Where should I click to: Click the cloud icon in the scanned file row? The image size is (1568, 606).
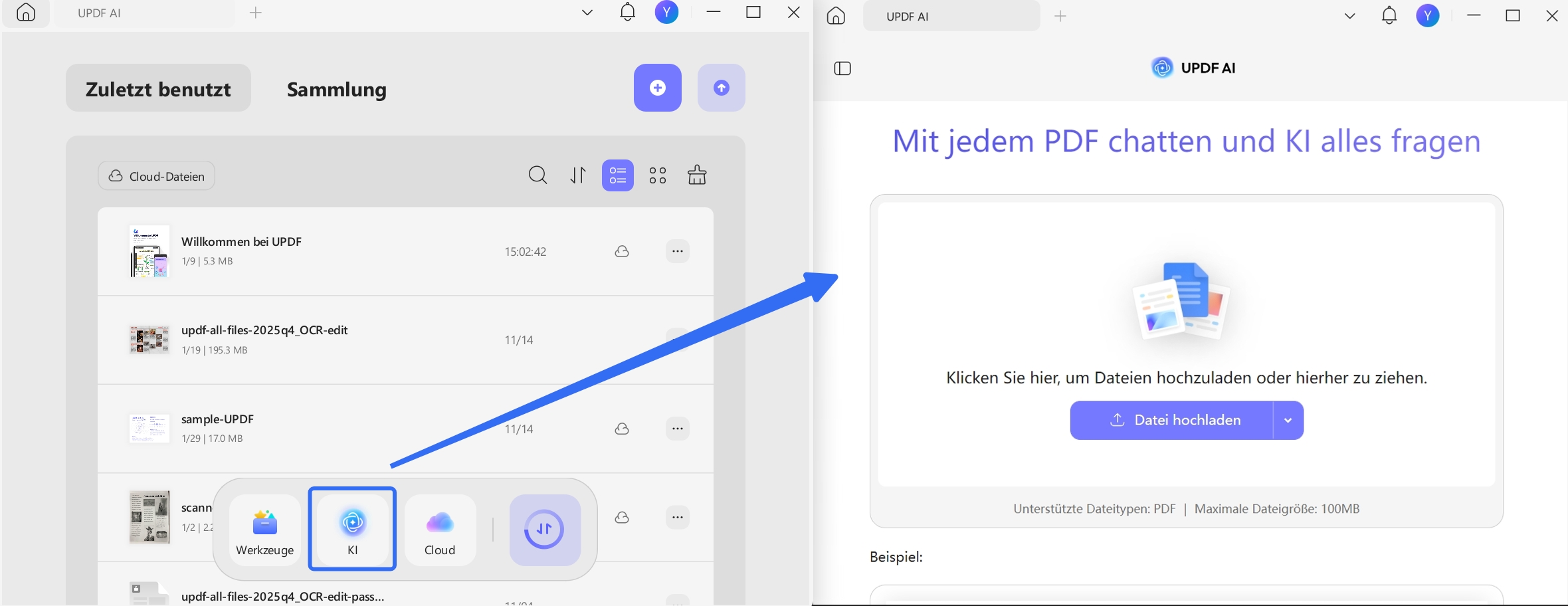click(x=622, y=517)
